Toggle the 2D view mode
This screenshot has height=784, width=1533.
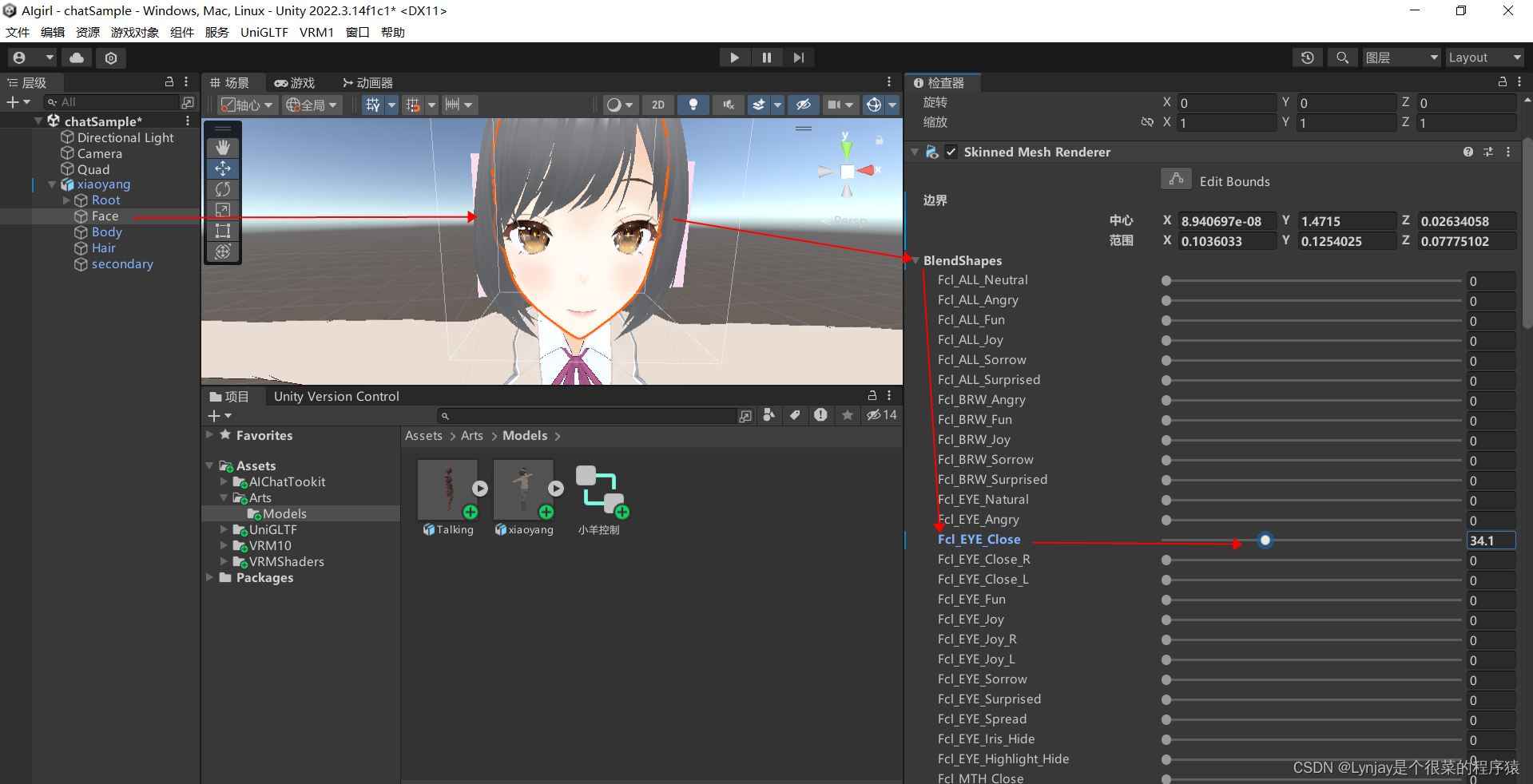pyautogui.click(x=657, y=105)
